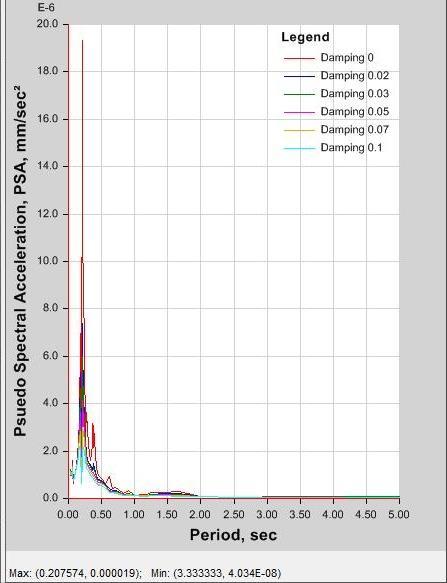
Task: Click the Damping 0 red legend line
Action: pos(299,58)
